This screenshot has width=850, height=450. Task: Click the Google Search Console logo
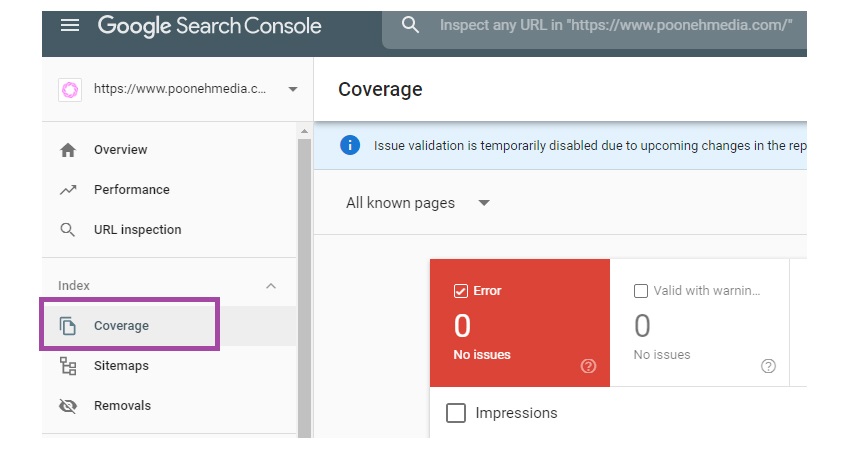point(209,26)
